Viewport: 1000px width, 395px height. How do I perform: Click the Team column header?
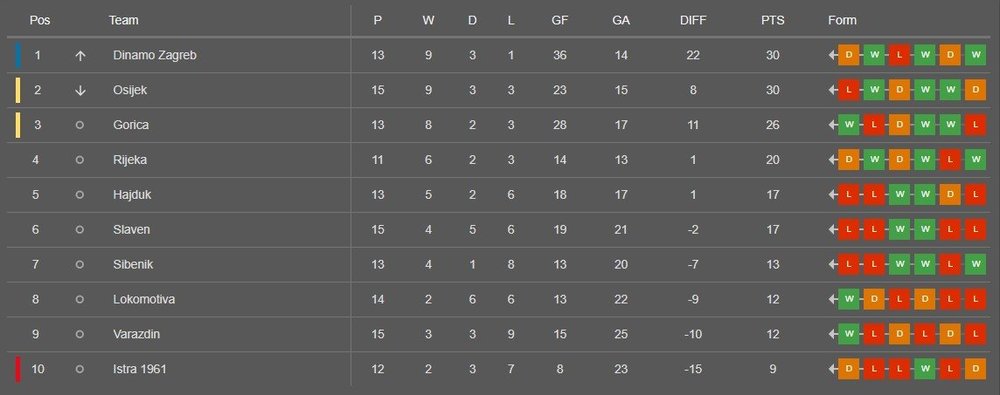(124, 20)
